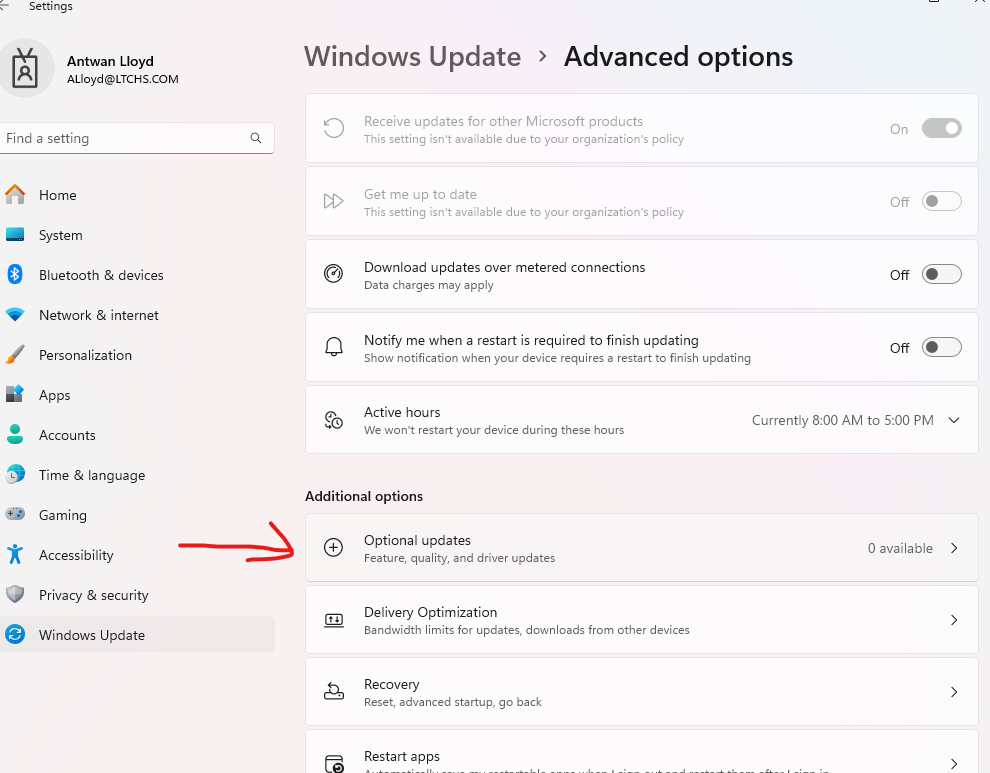Click the Apps icon in sidebar
This screenshot has height=773, width=990.
coord(15,395)
